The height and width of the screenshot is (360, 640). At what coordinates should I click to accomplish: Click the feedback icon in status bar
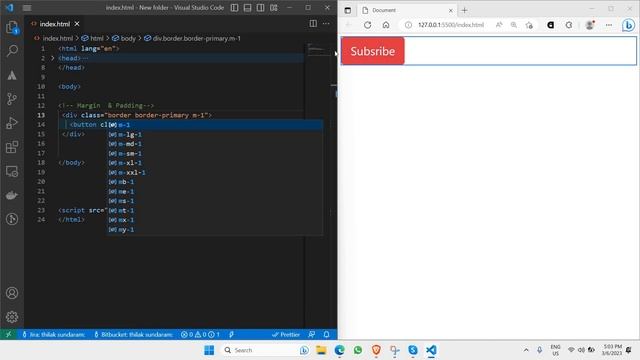(x=312, y=334)
